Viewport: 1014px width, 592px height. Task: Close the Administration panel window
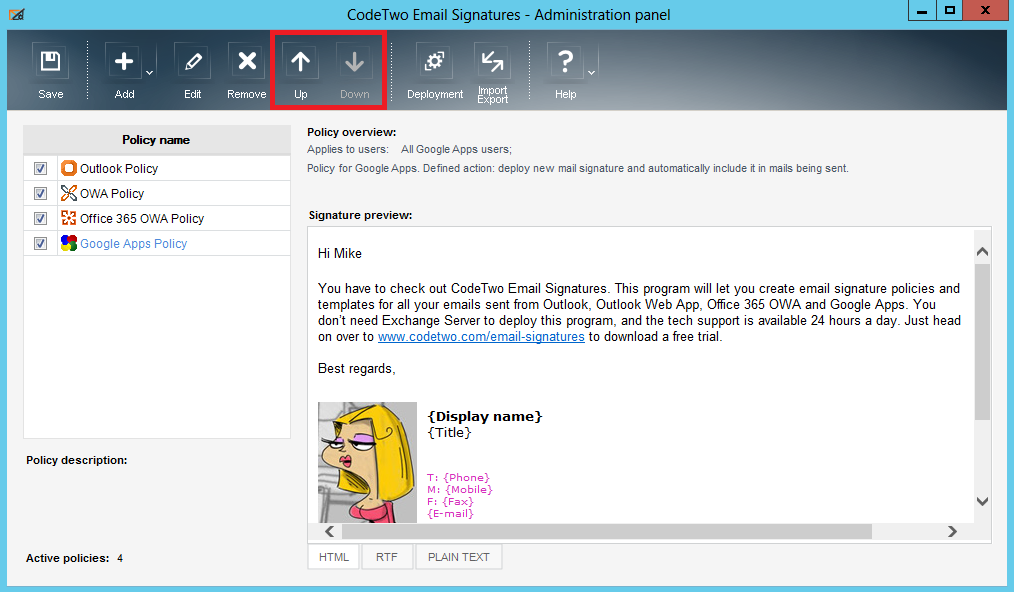pos(986,10)
